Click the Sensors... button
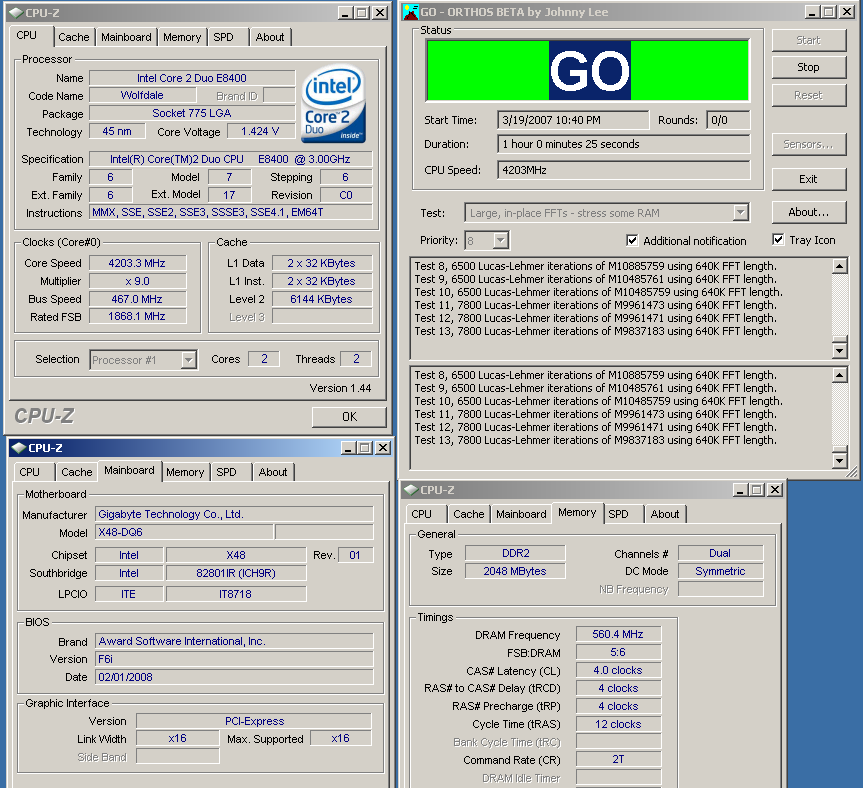Viewport: 863px width, 788px height. (x=809, y=144)
